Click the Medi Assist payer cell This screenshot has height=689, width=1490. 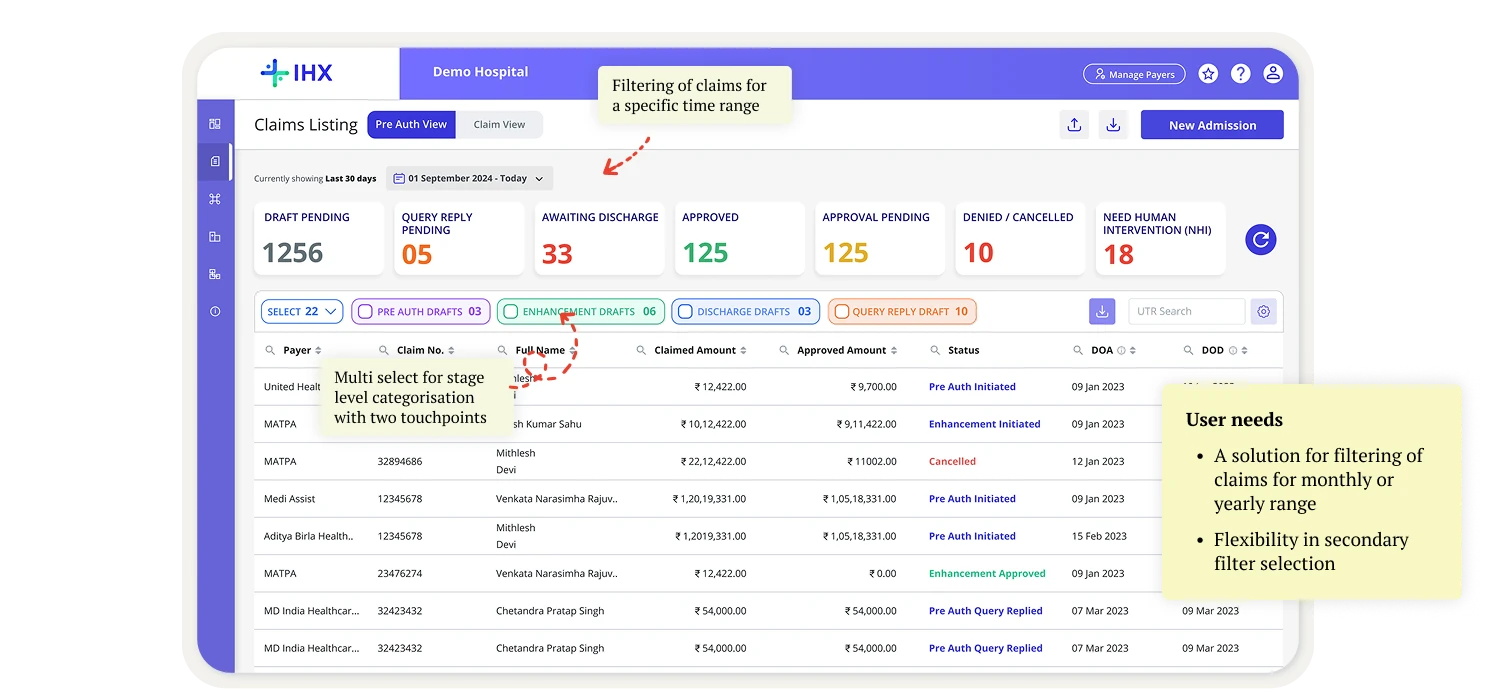pos(290,499)
